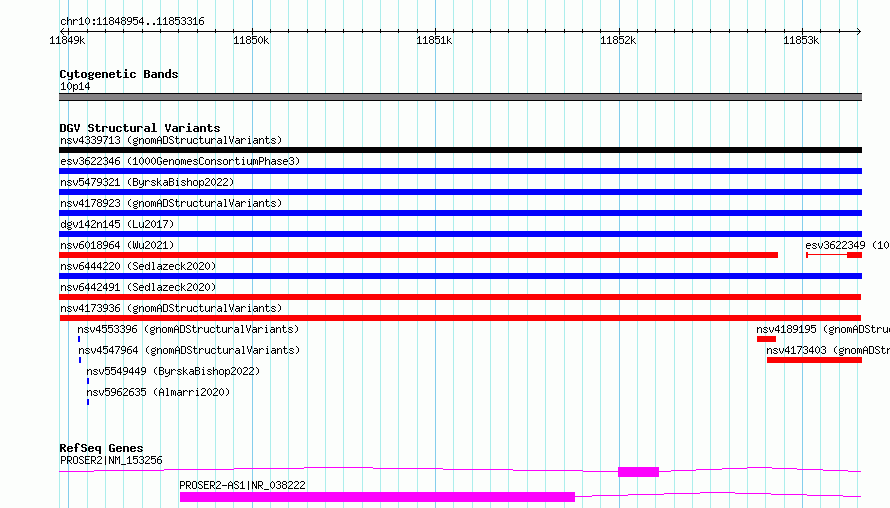Click the nsv6018964 Wu2021 label

(117, 245)
